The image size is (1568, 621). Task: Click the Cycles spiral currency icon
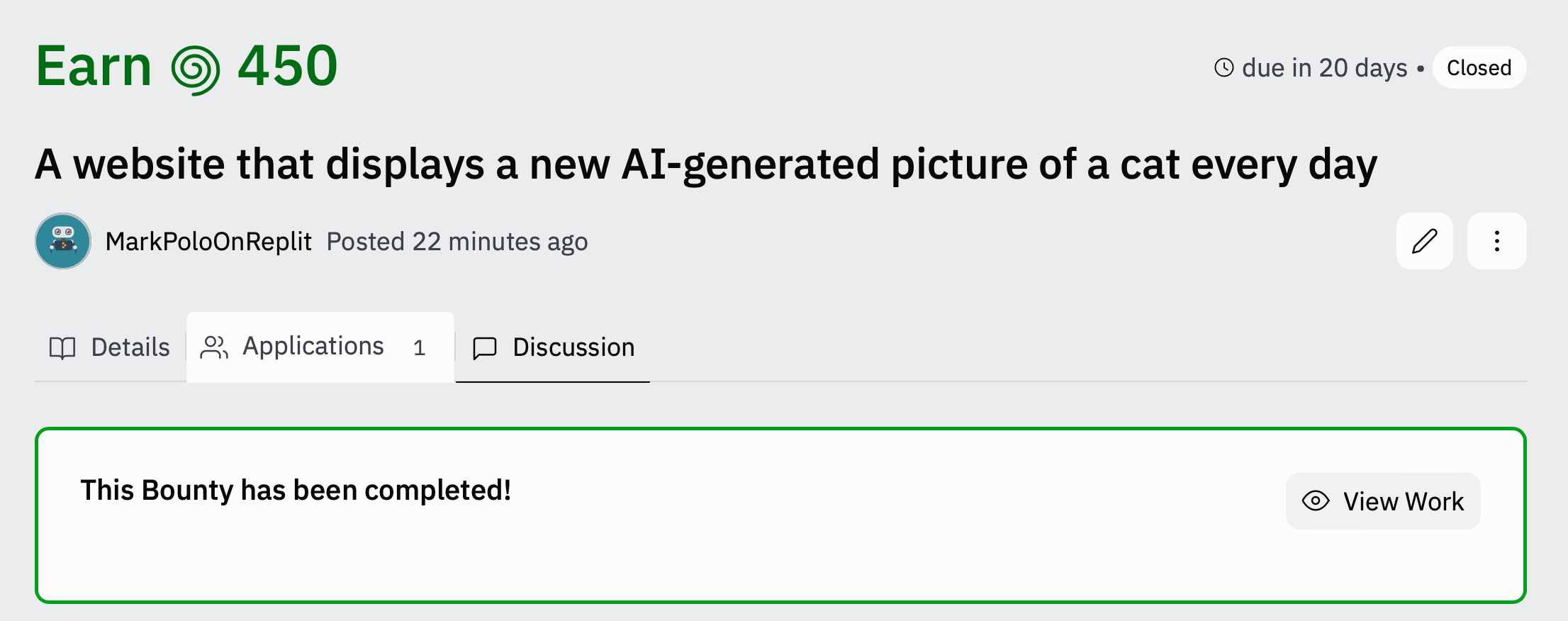pos(196,70)
